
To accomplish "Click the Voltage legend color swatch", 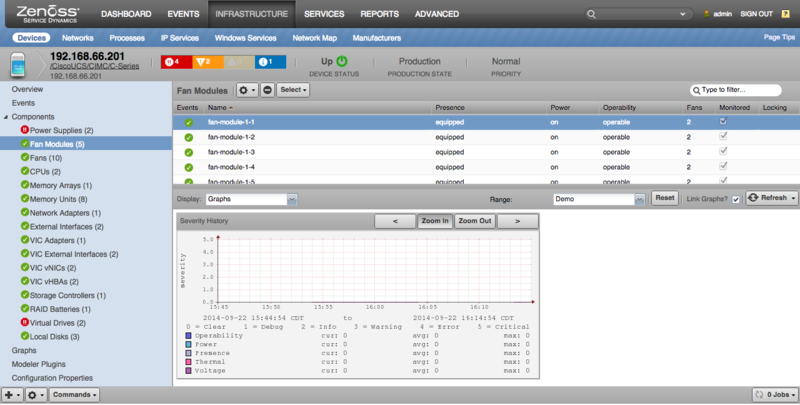I will [x=188, y=371].
